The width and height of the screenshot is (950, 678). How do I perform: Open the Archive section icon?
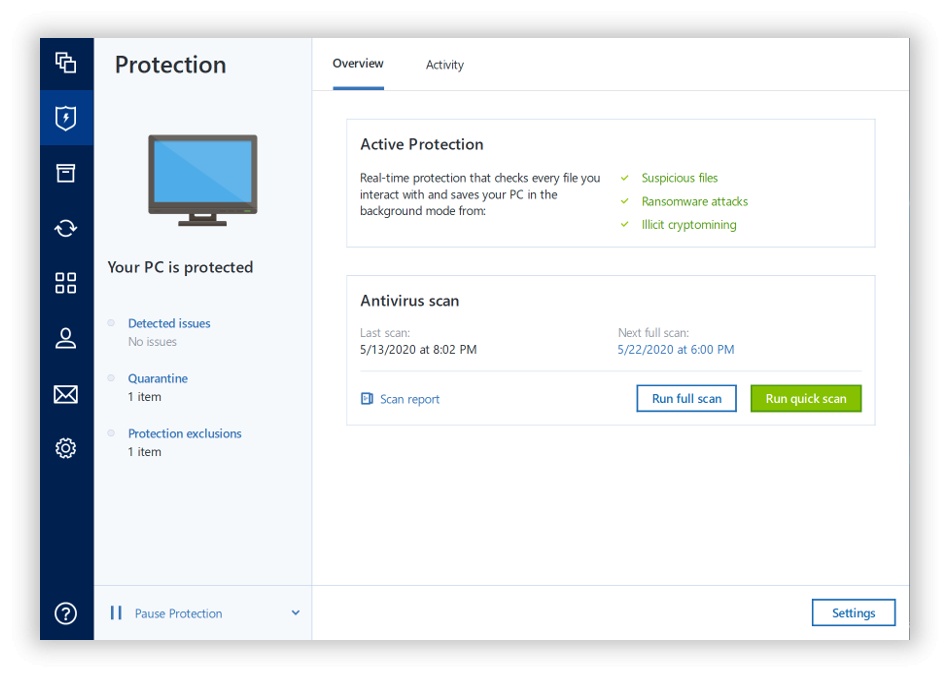coord(66,173)
